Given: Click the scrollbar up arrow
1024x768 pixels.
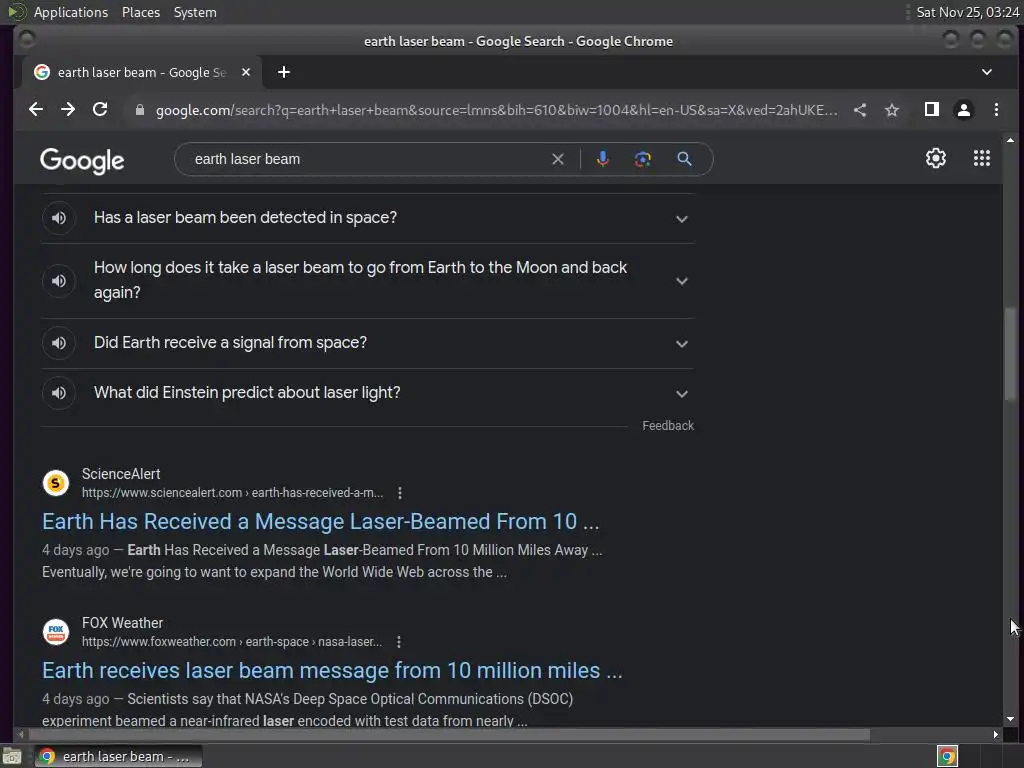Looking at the screenshot, I should coord(1010,140).
